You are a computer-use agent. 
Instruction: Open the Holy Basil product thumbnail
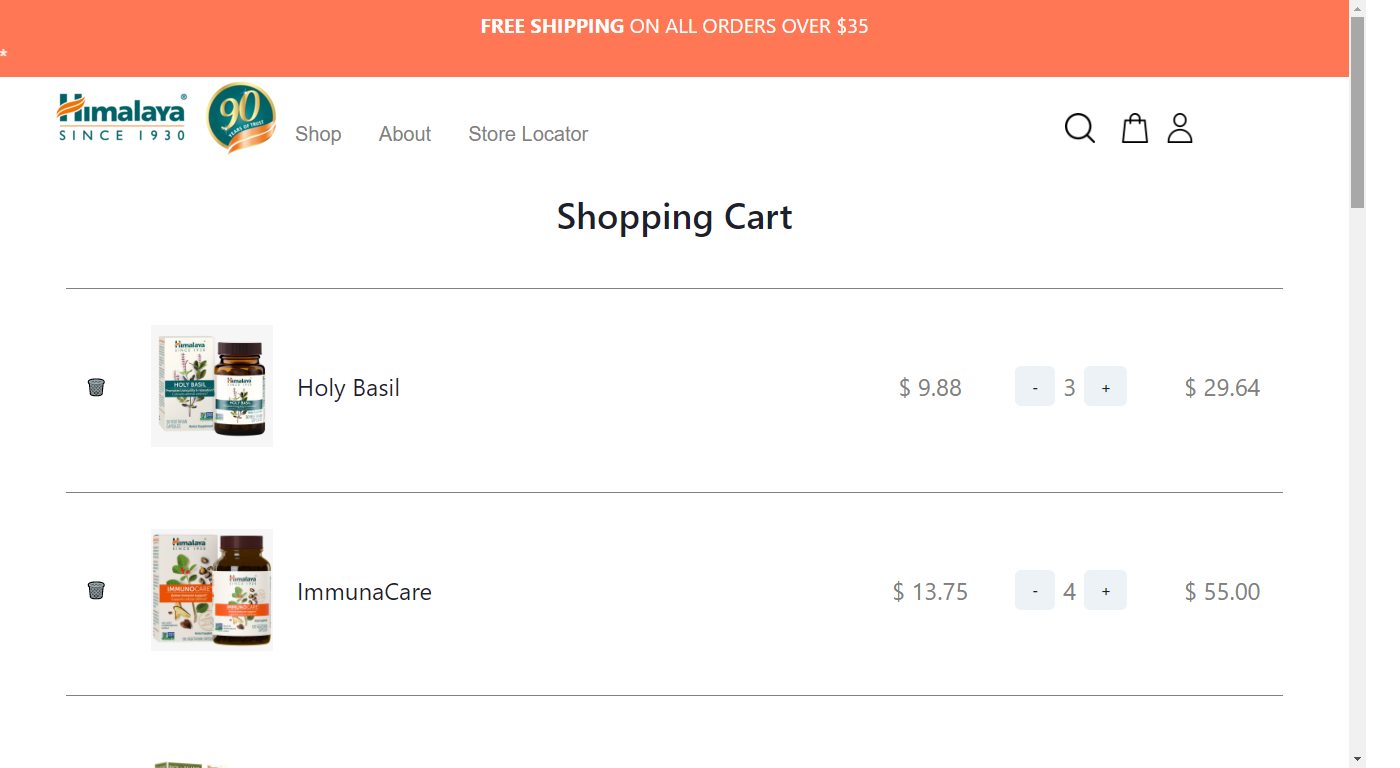click(x=212, y=386)
